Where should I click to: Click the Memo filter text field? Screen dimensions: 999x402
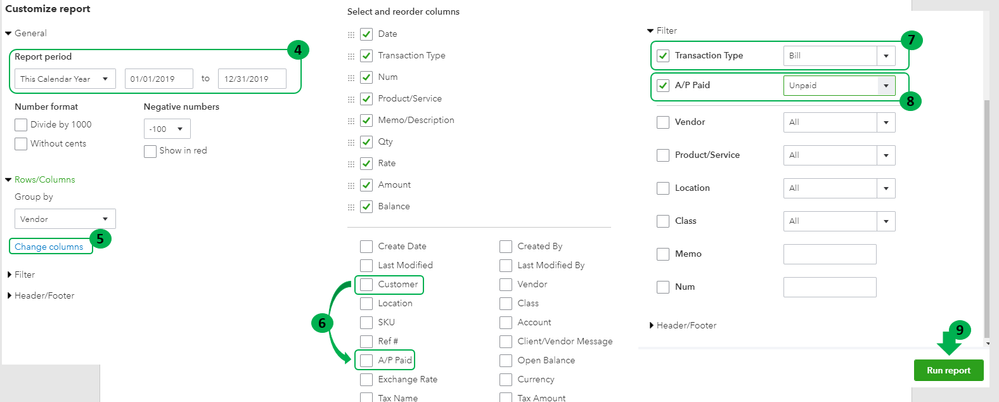point(829,254)
